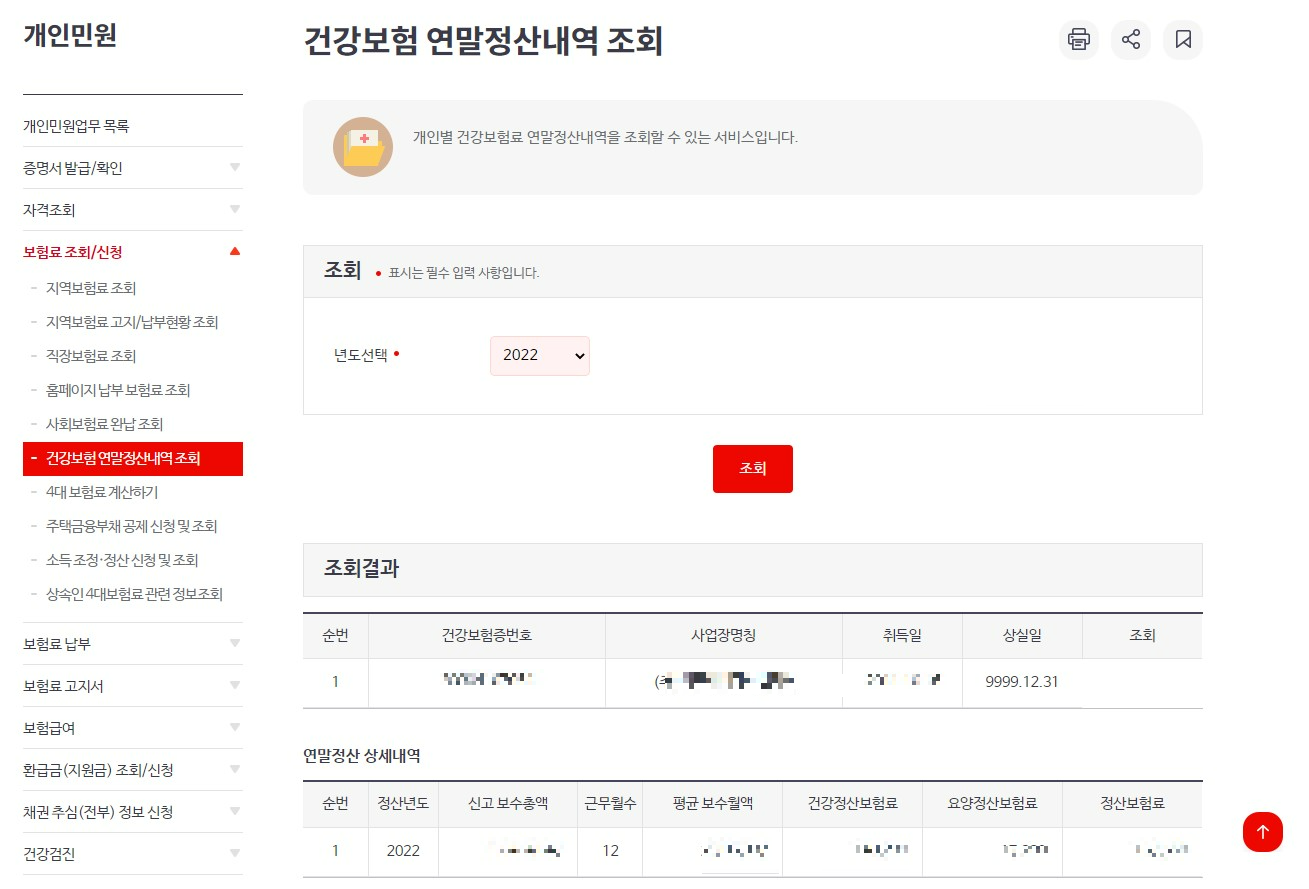This screenshot has height=889, width=1309.
Task: Expand the 보험료 납부 menu
Action: [x=133, y=644]
